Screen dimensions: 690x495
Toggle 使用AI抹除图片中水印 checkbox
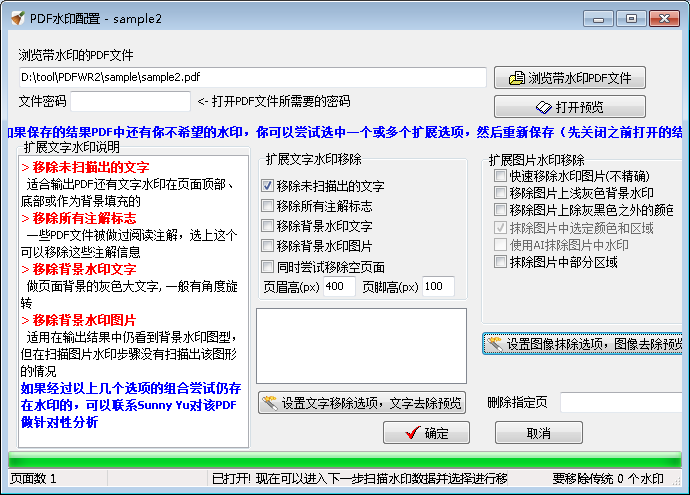point(500,245)
